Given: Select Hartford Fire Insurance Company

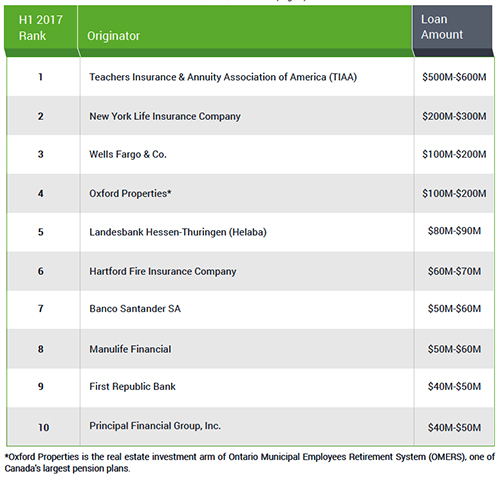Looking at the screenshot, I should pyautogui.click(x=163, y=271).
